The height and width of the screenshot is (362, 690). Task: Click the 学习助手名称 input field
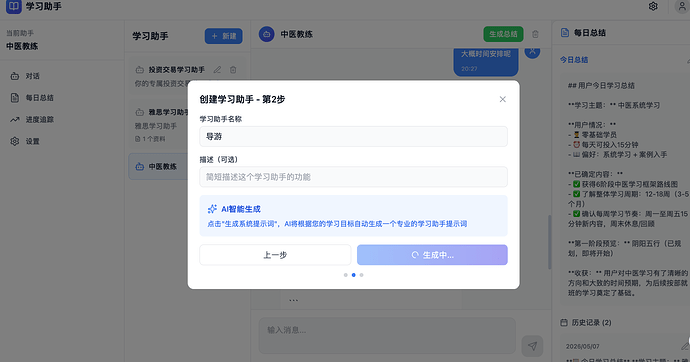353,136
